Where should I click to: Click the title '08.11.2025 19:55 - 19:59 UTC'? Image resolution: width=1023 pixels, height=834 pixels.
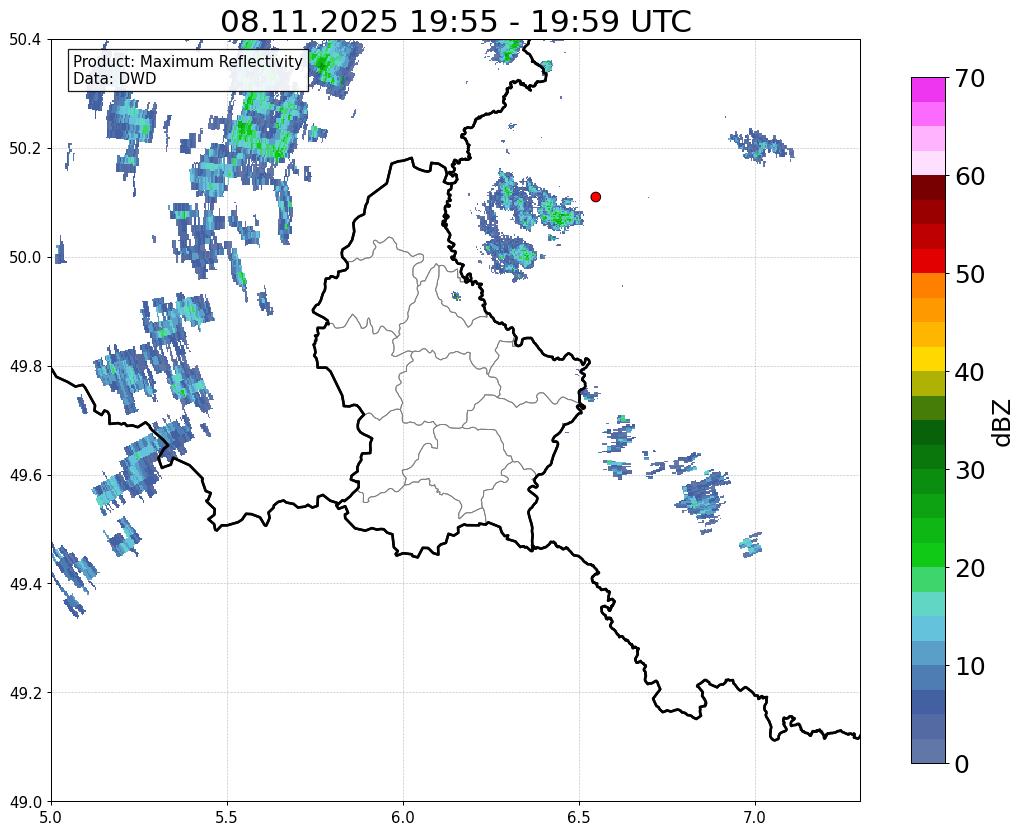pos(455,21)
